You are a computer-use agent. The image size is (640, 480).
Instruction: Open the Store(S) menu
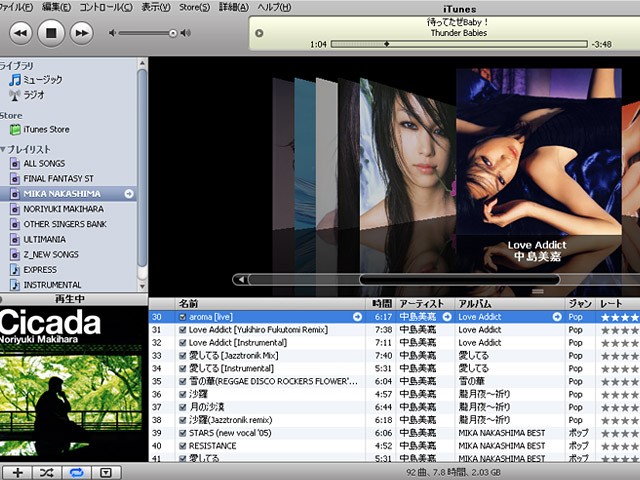coord(195,7)
